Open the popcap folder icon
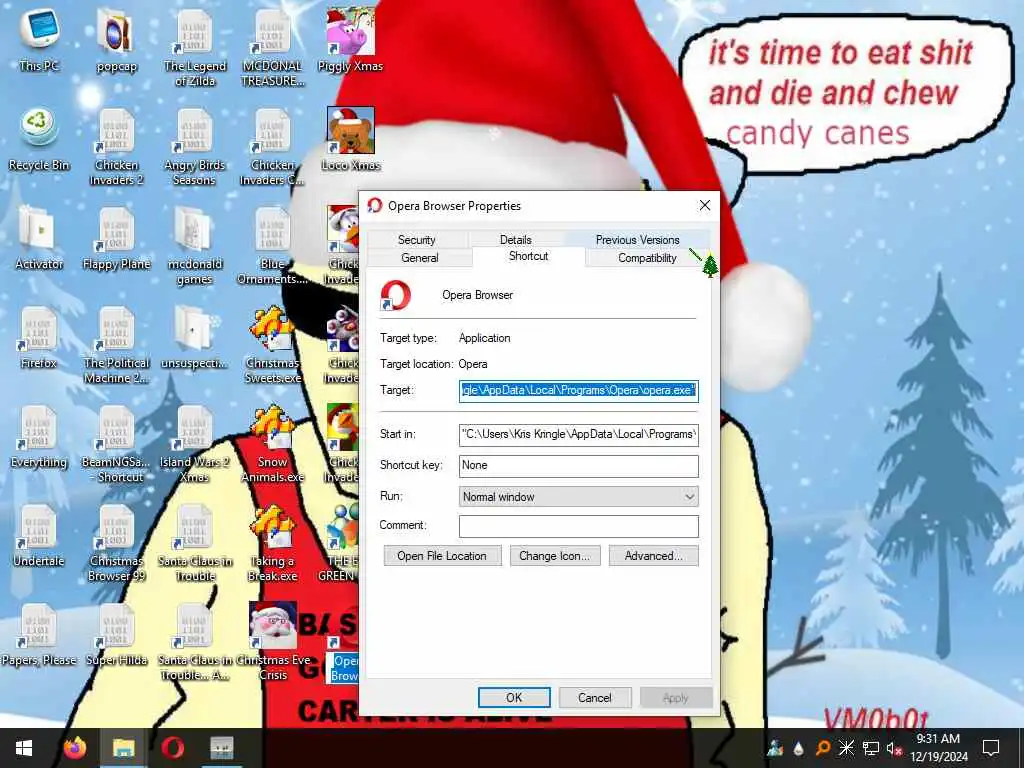1024x768 pixels. point(116,38)
